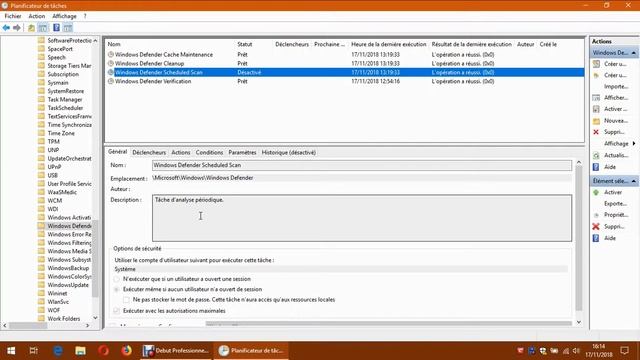Click red X Supprimer le dossier icon
The image size is (640, 360).
[596, 132]
